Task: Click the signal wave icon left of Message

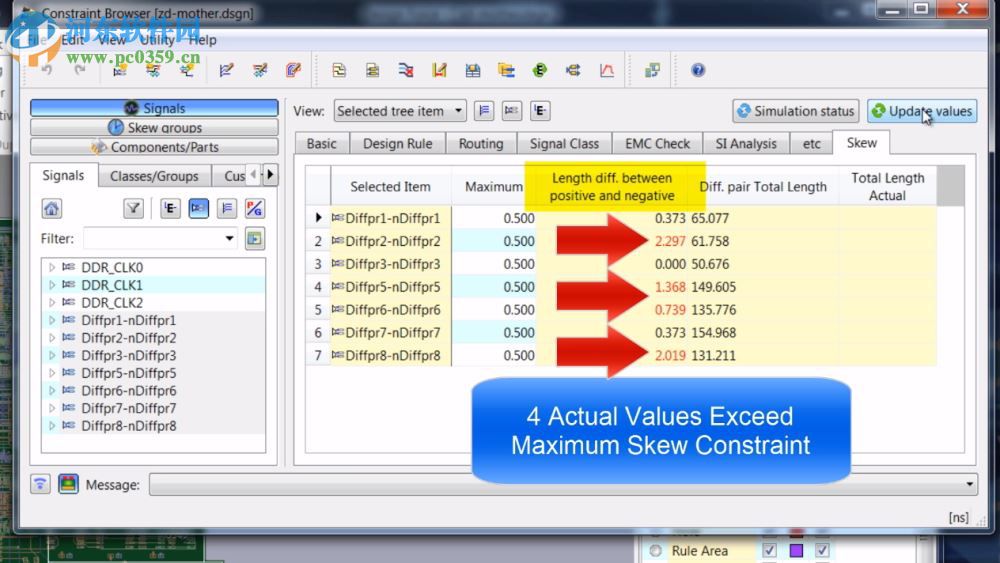Action: (40, 484)
